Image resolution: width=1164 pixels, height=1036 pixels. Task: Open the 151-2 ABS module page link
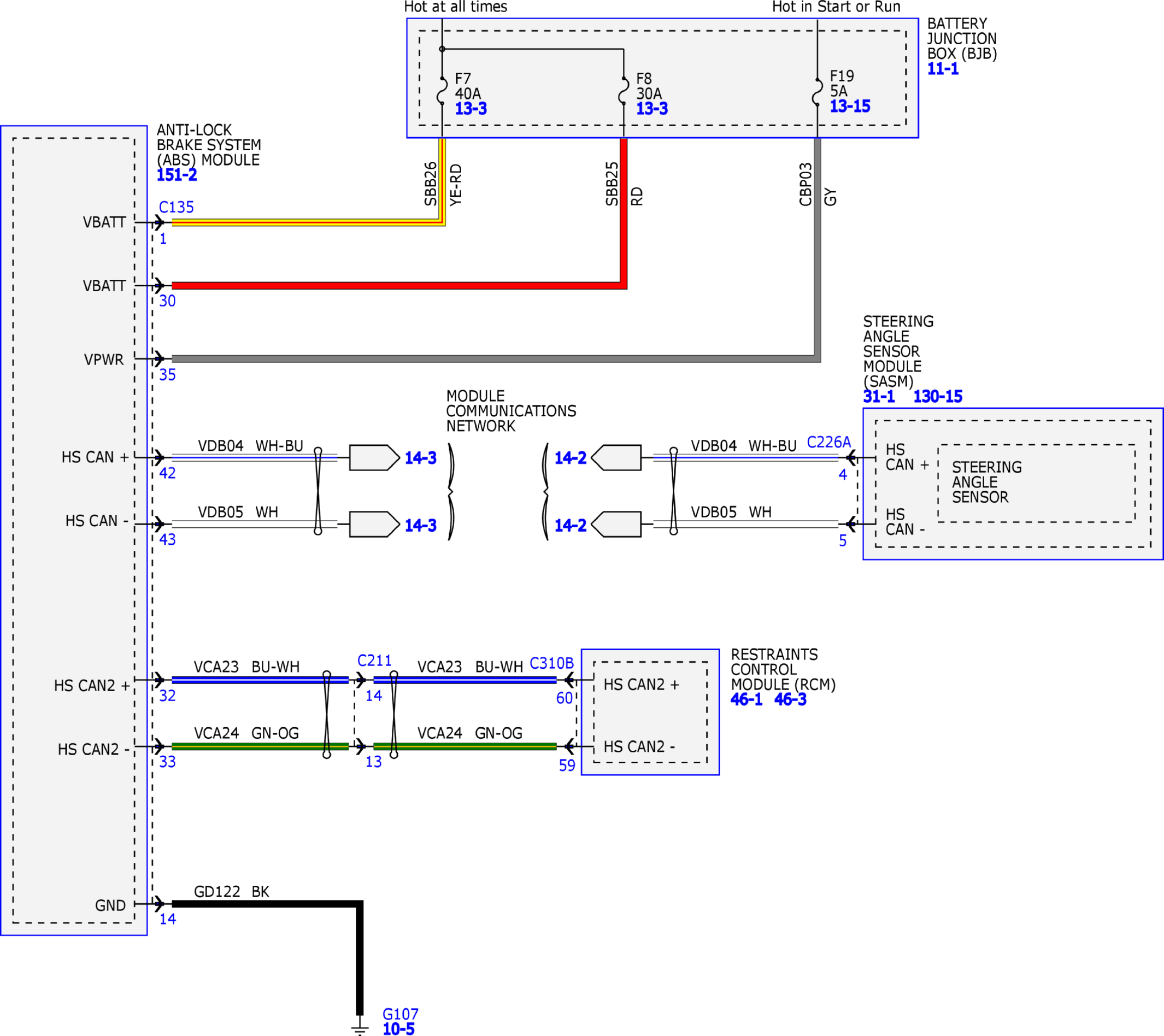[177, 175]
